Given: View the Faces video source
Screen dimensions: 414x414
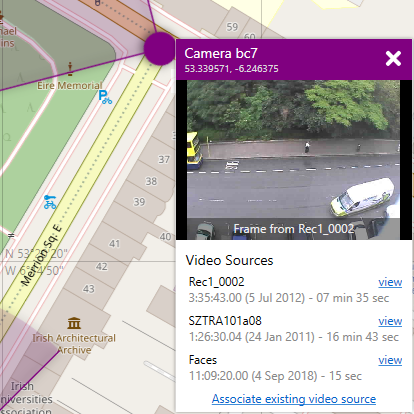Looking at the screenshot, I should point(390,360).
